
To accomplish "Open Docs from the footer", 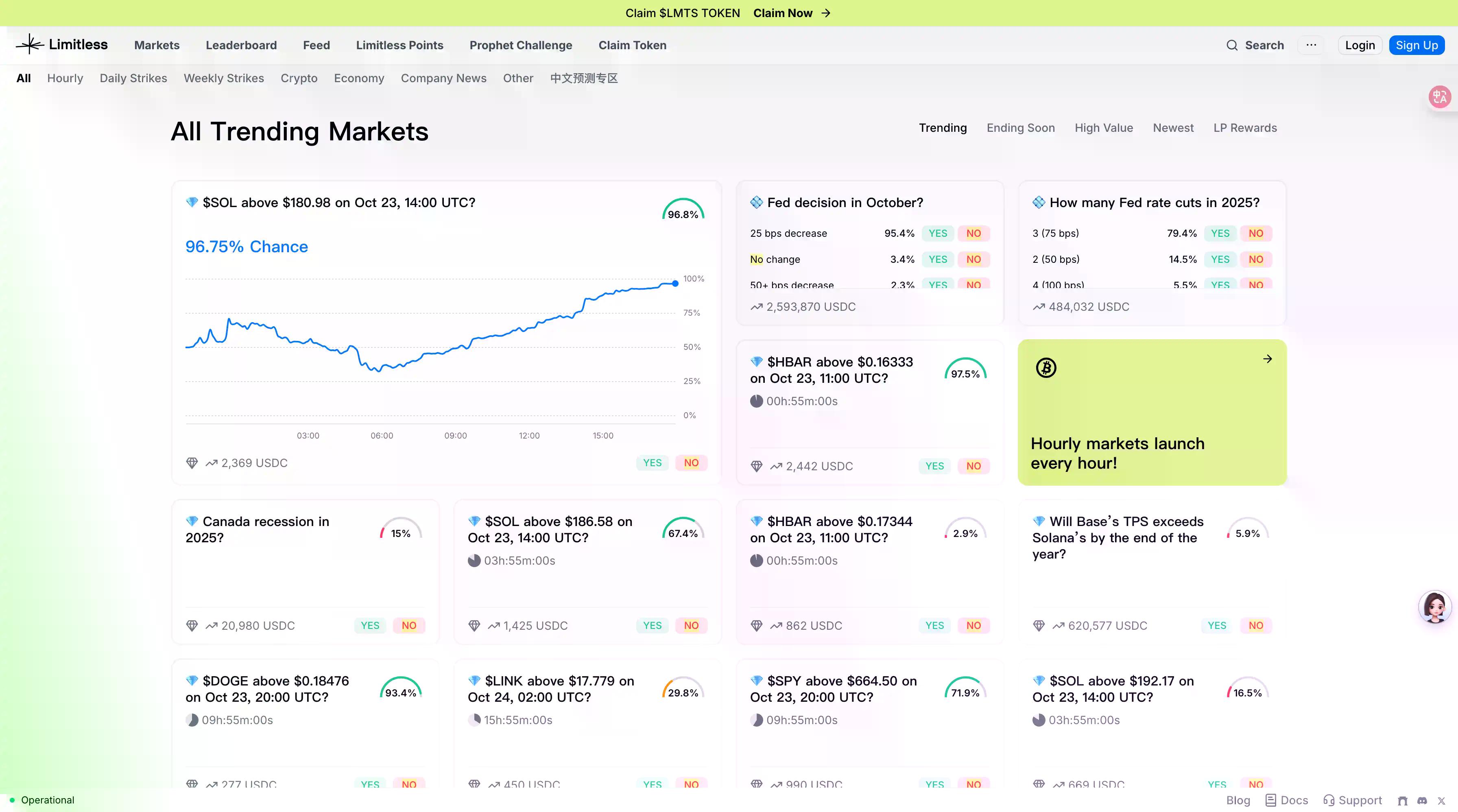I will [x=1286, y=800].
